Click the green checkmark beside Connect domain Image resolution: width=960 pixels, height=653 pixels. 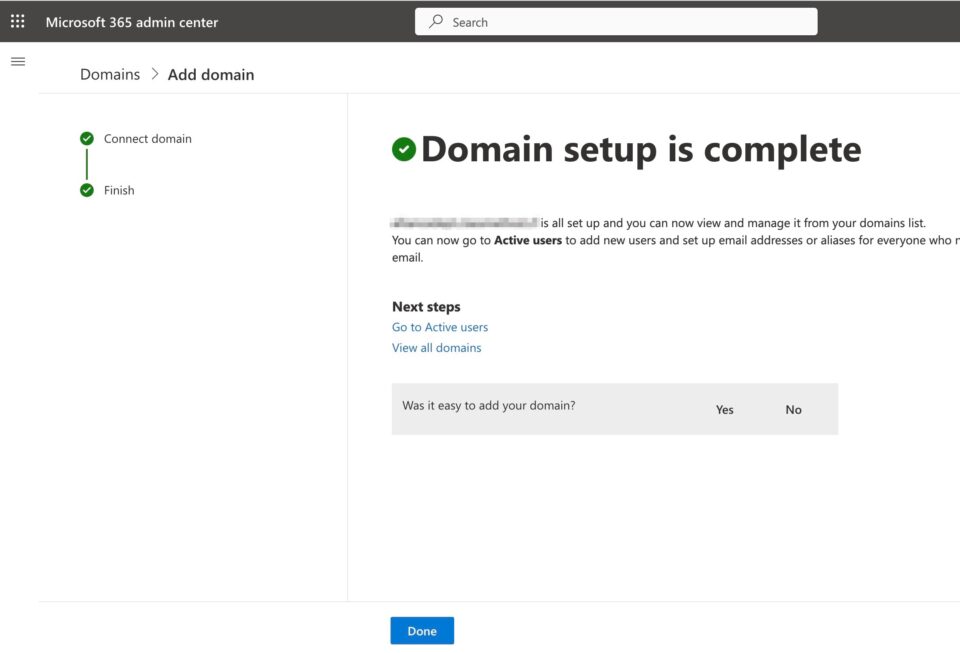point(87,138)
